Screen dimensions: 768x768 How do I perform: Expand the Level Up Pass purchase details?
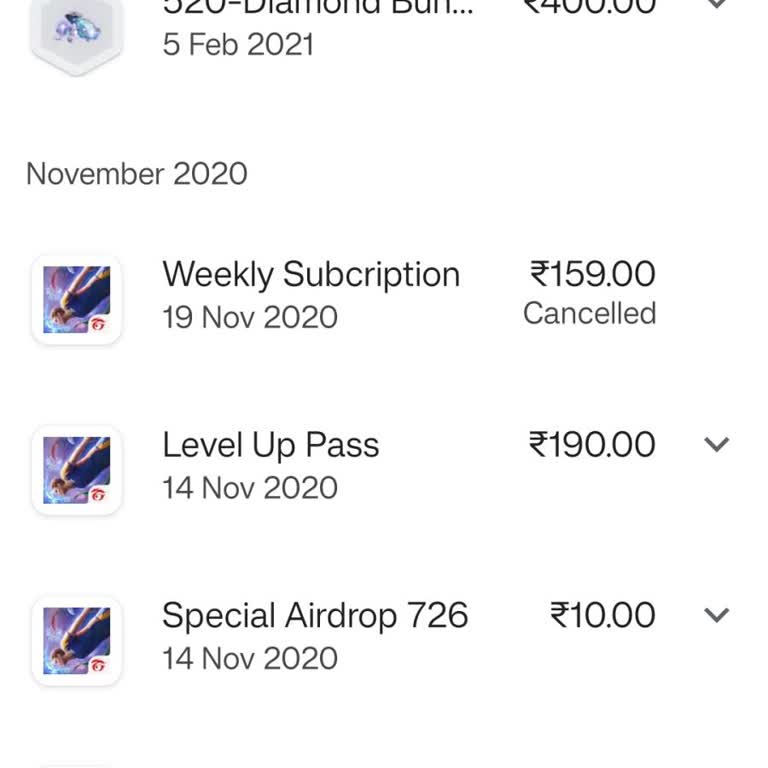pos(717,444)
